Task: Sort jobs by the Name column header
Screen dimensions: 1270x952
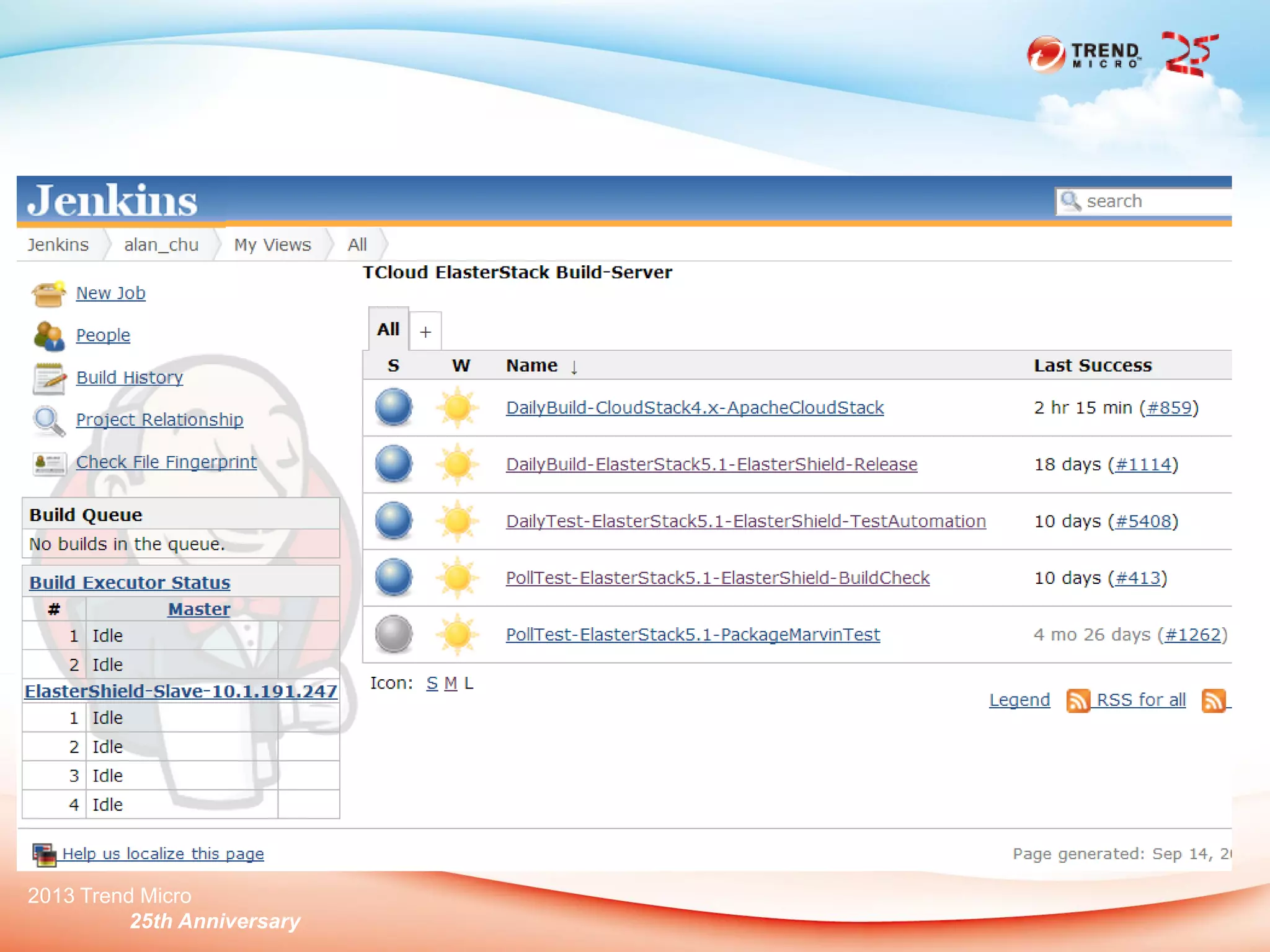Action: pos(531,366)
